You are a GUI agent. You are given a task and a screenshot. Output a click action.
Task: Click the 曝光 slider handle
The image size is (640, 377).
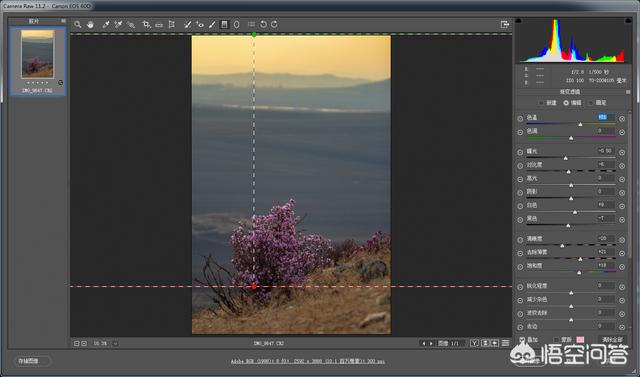pyautogui.click(x=566, y=158)
